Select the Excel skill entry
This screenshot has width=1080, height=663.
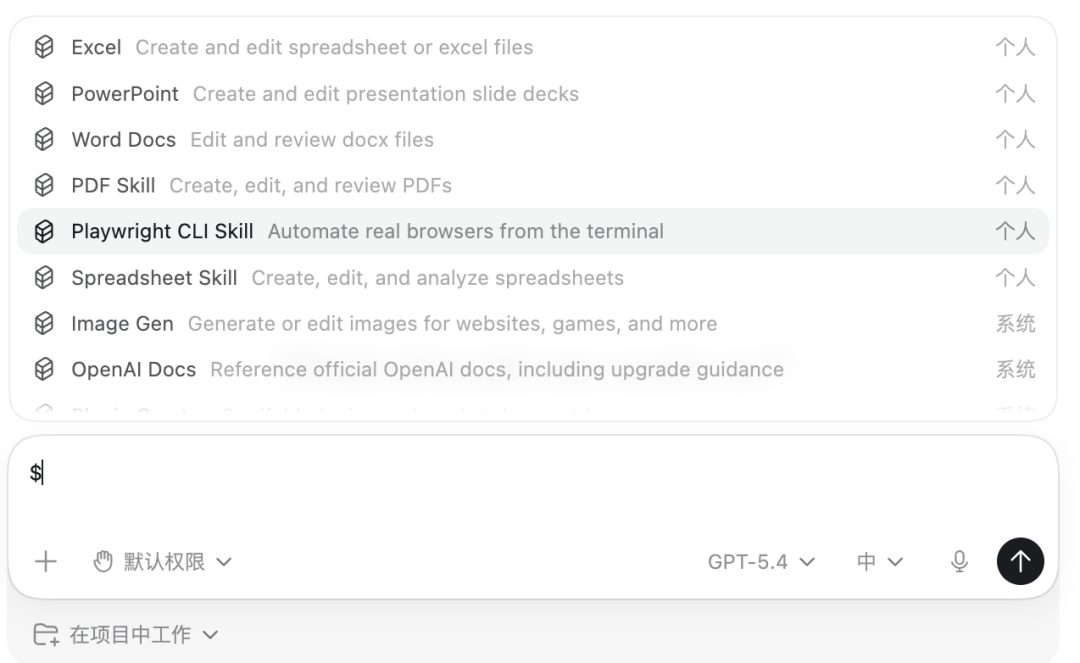[96, 47]
